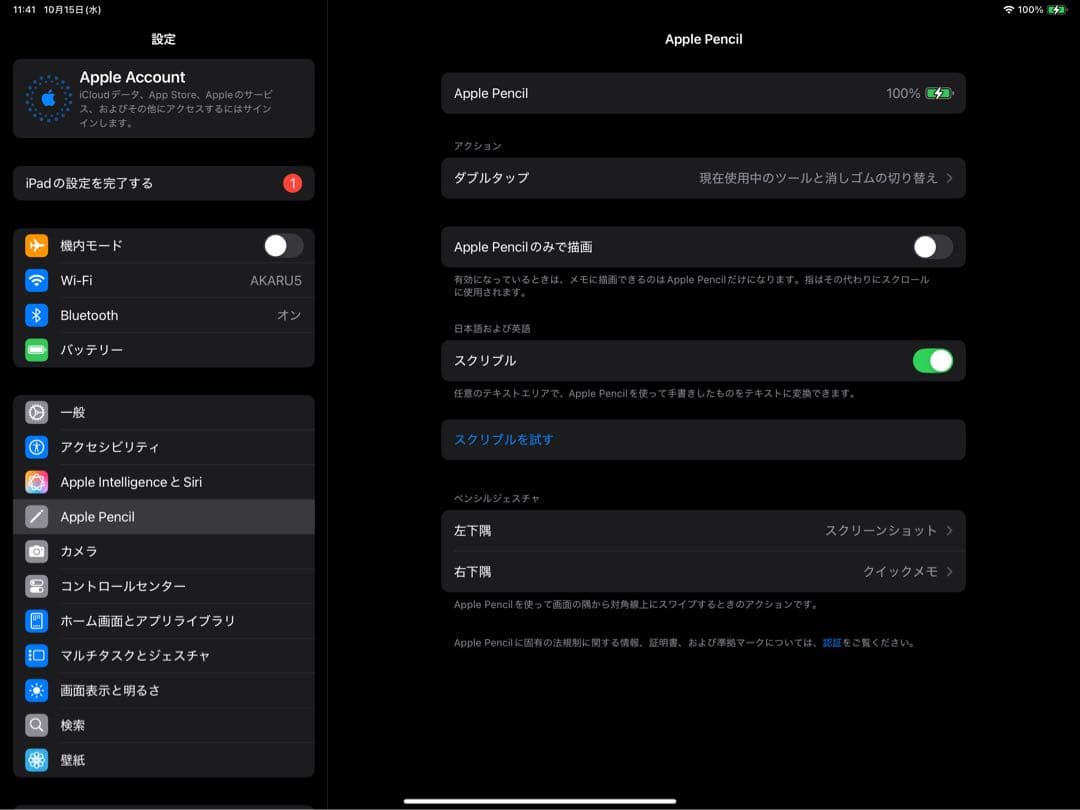Open コントロールセンター via its icon
1080x810 pixels.
(x=36, y=586)
